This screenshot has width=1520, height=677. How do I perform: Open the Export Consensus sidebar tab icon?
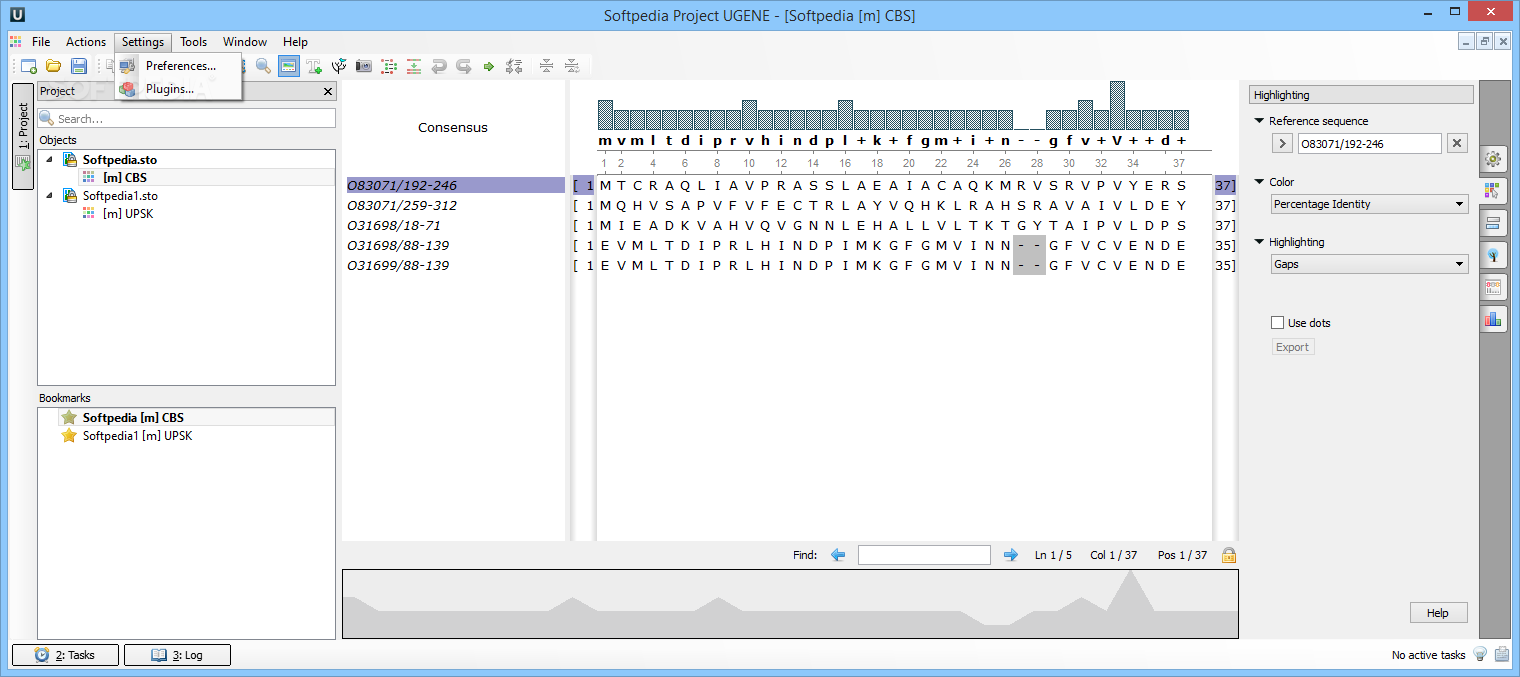tap(1494, 286)
